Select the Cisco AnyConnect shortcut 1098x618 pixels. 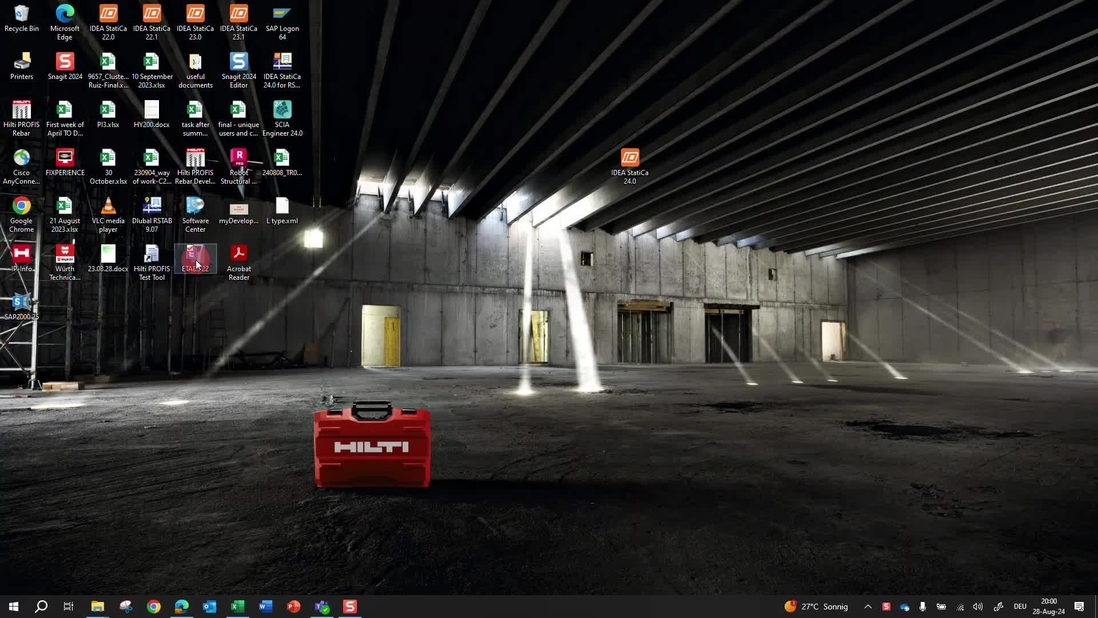coord(21,167)
